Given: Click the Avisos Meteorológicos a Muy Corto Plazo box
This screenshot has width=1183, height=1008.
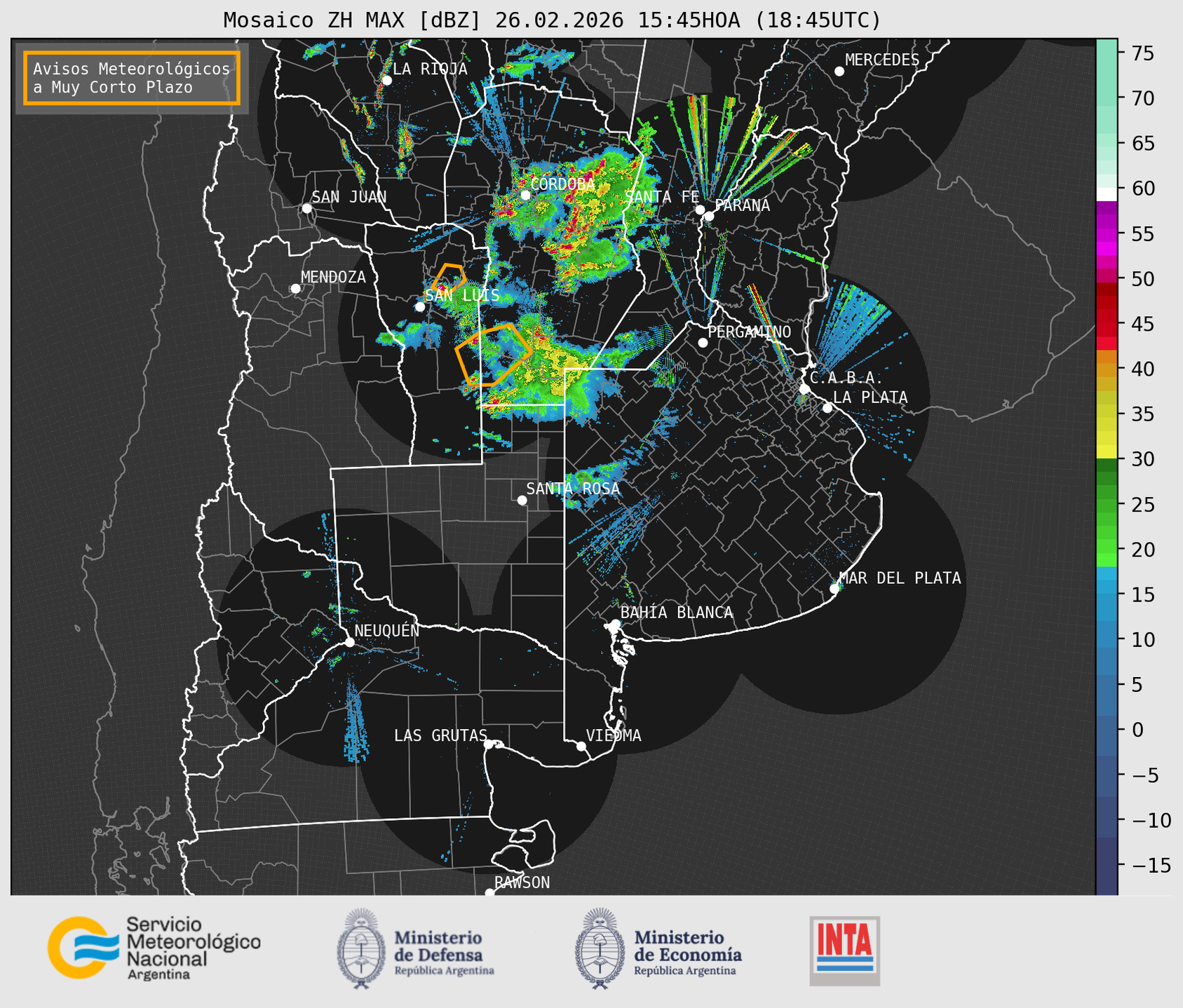Looking at the screenshot, I should (132, 78).
